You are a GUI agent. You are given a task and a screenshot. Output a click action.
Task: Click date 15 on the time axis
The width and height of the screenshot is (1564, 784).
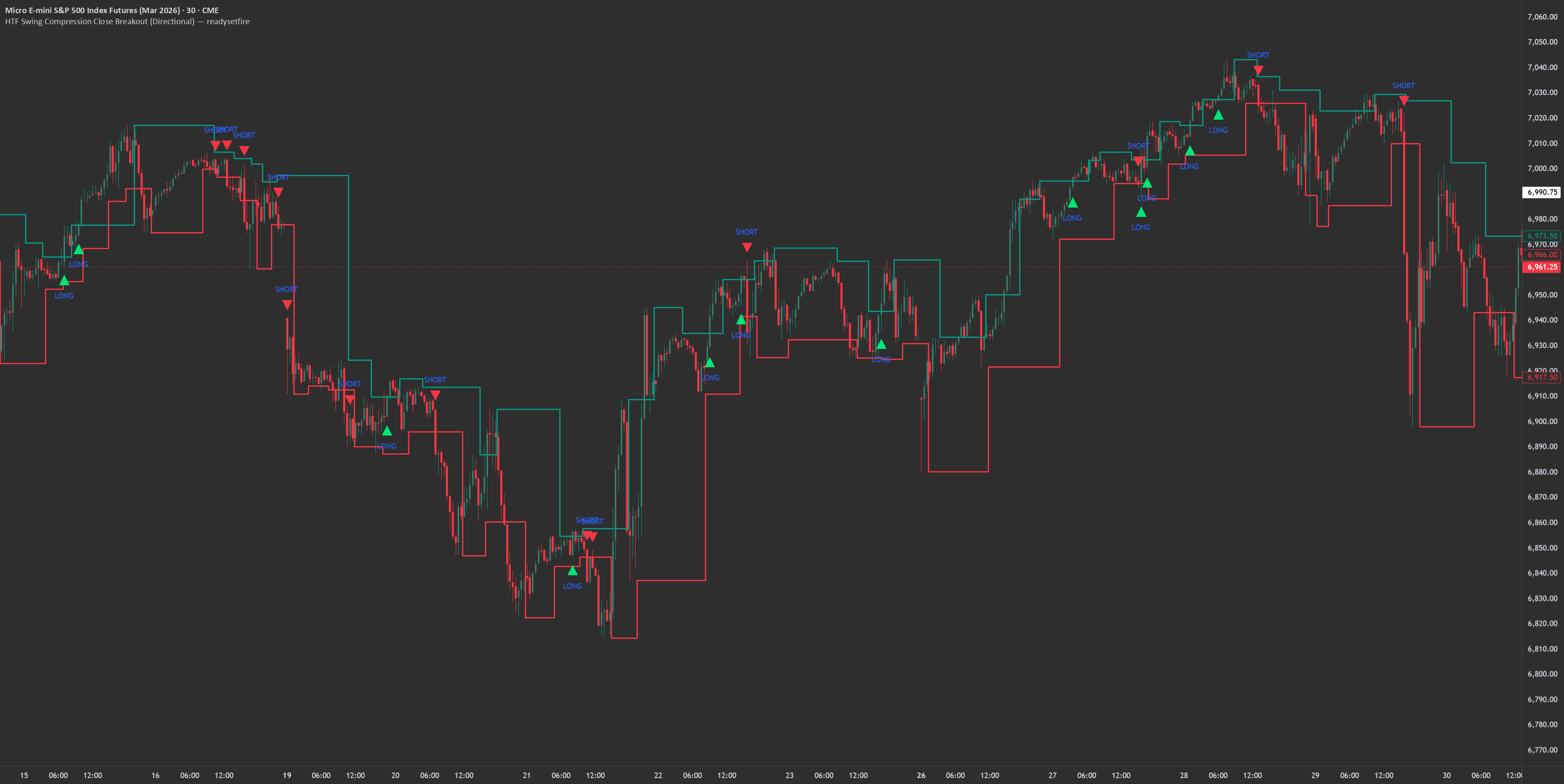click(x=24, y=776)
